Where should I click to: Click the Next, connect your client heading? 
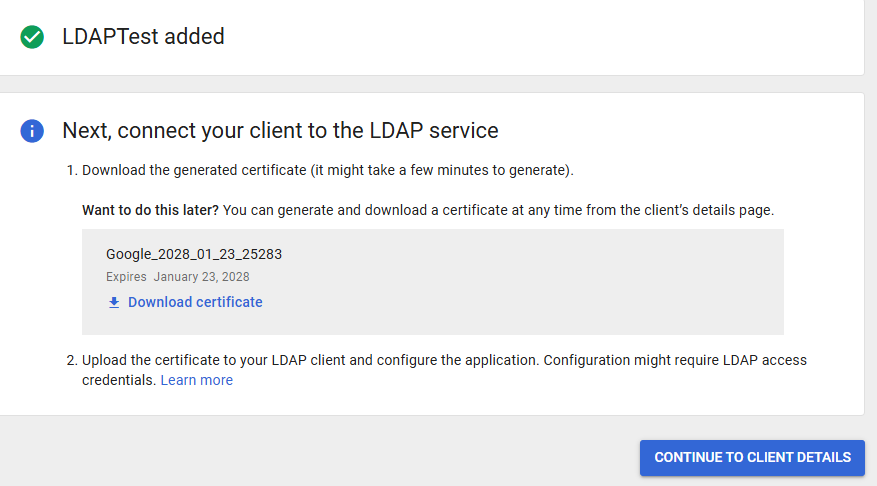[280, 131]
